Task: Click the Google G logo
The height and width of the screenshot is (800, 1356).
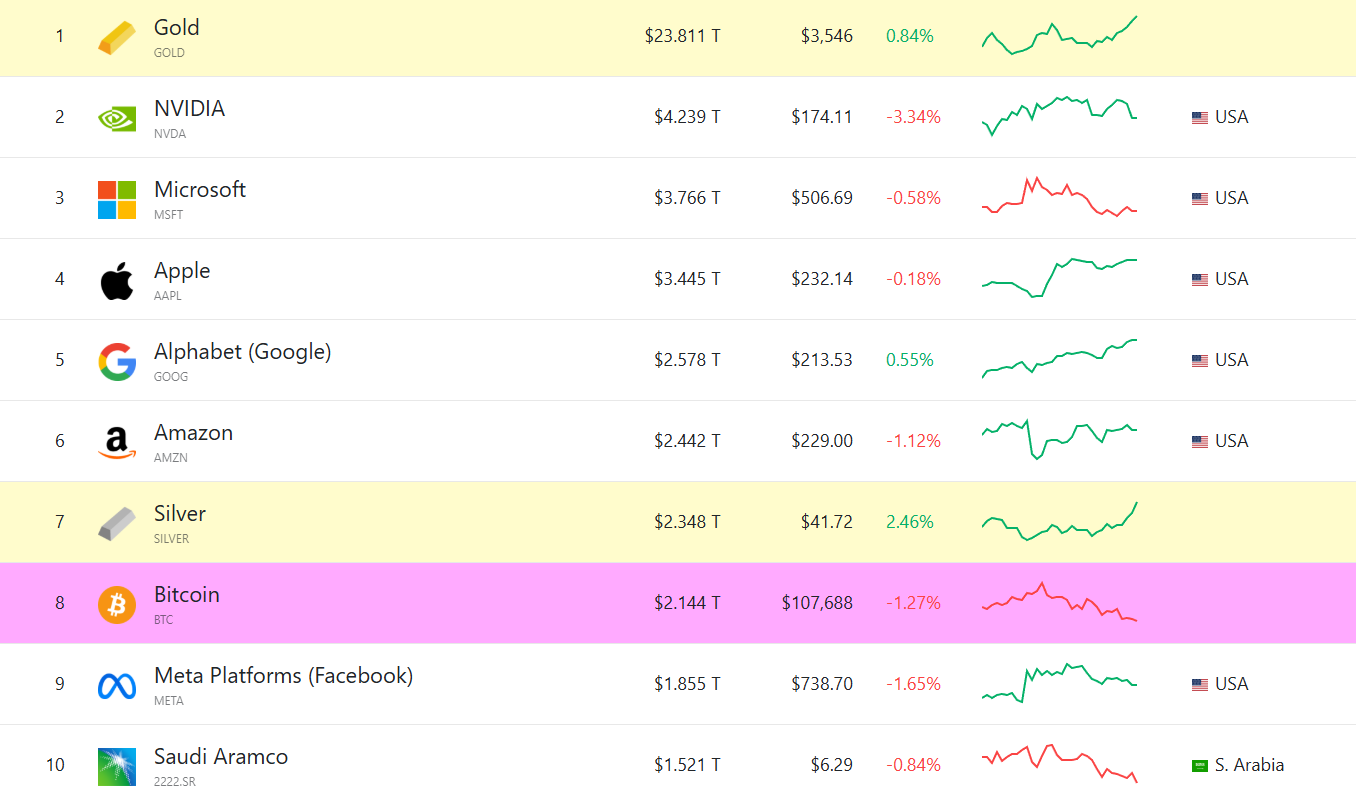Action: pos(117,362)
